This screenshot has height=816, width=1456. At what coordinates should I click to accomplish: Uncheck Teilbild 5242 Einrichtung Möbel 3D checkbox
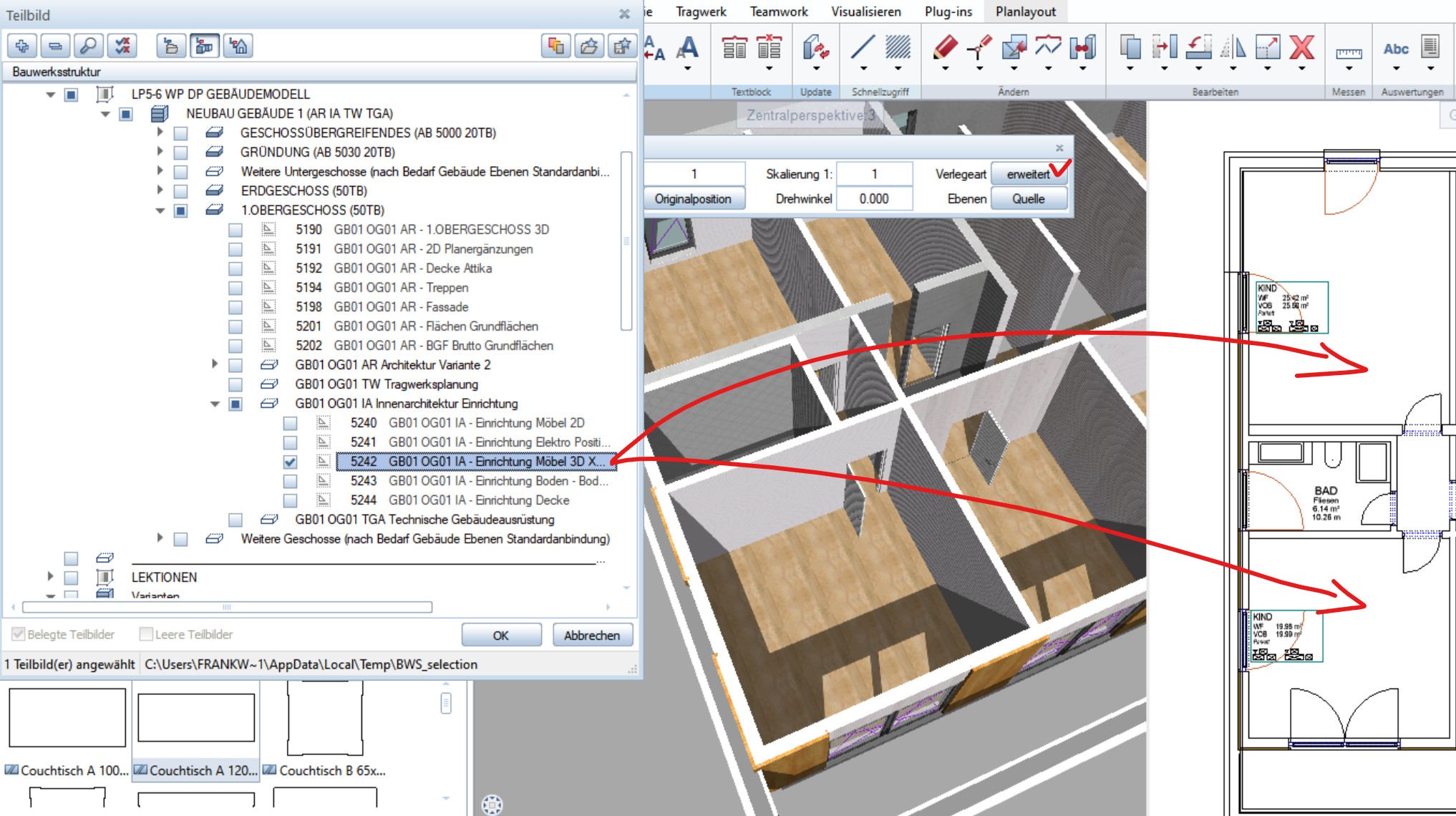(290, 462)
